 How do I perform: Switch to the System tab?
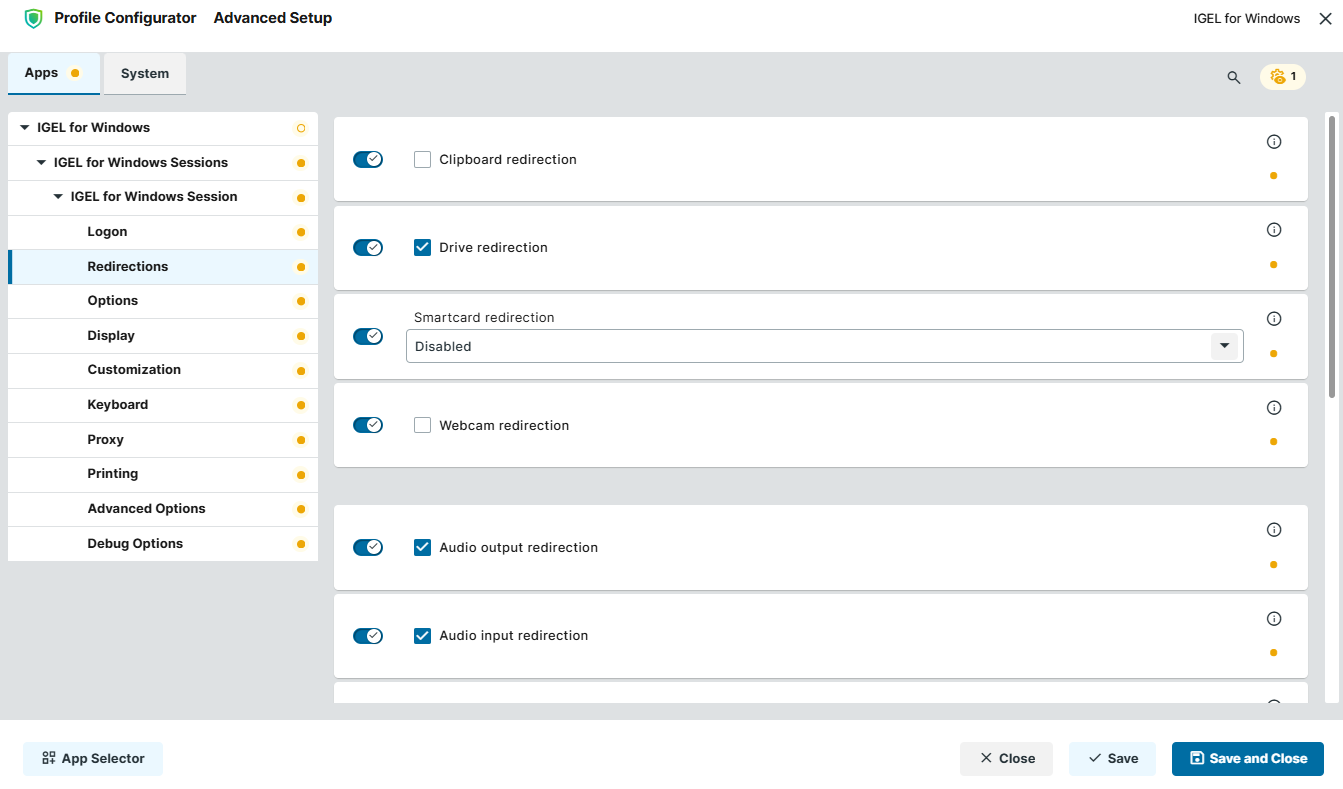[144, 73]
